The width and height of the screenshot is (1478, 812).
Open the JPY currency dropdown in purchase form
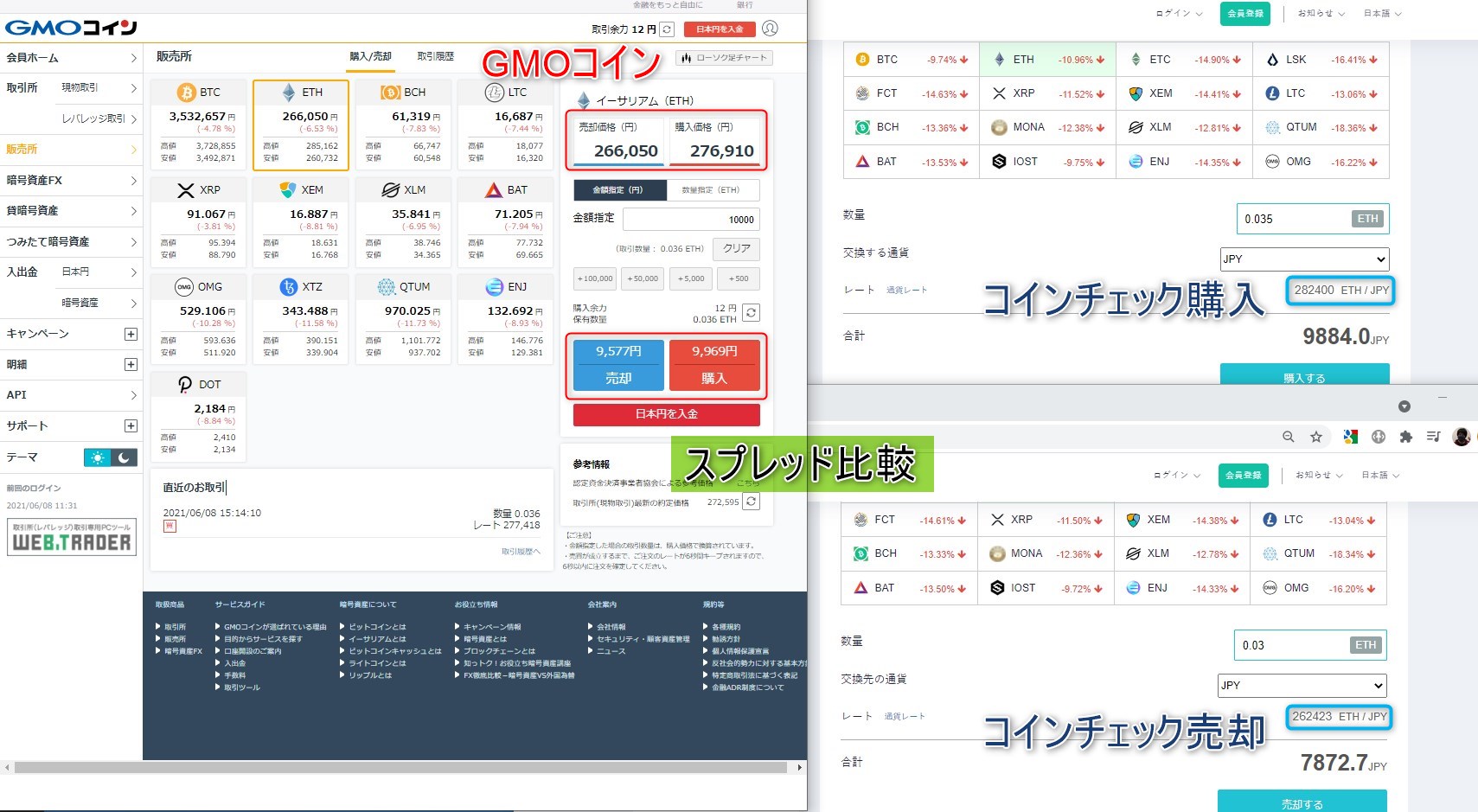[1303, 259]
